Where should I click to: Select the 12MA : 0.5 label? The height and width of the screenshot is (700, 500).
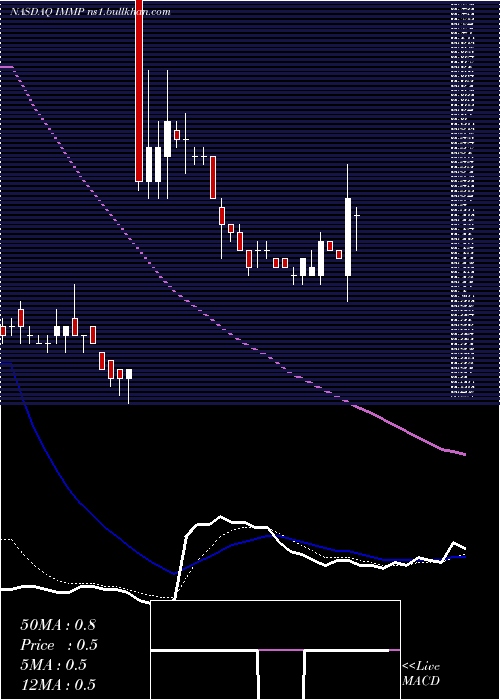tap(58, 684)
